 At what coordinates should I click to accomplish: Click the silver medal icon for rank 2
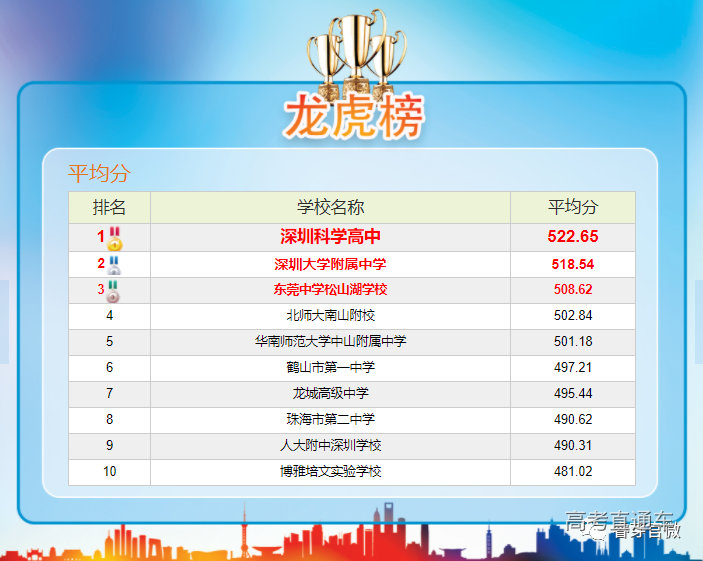coord(114,265)
